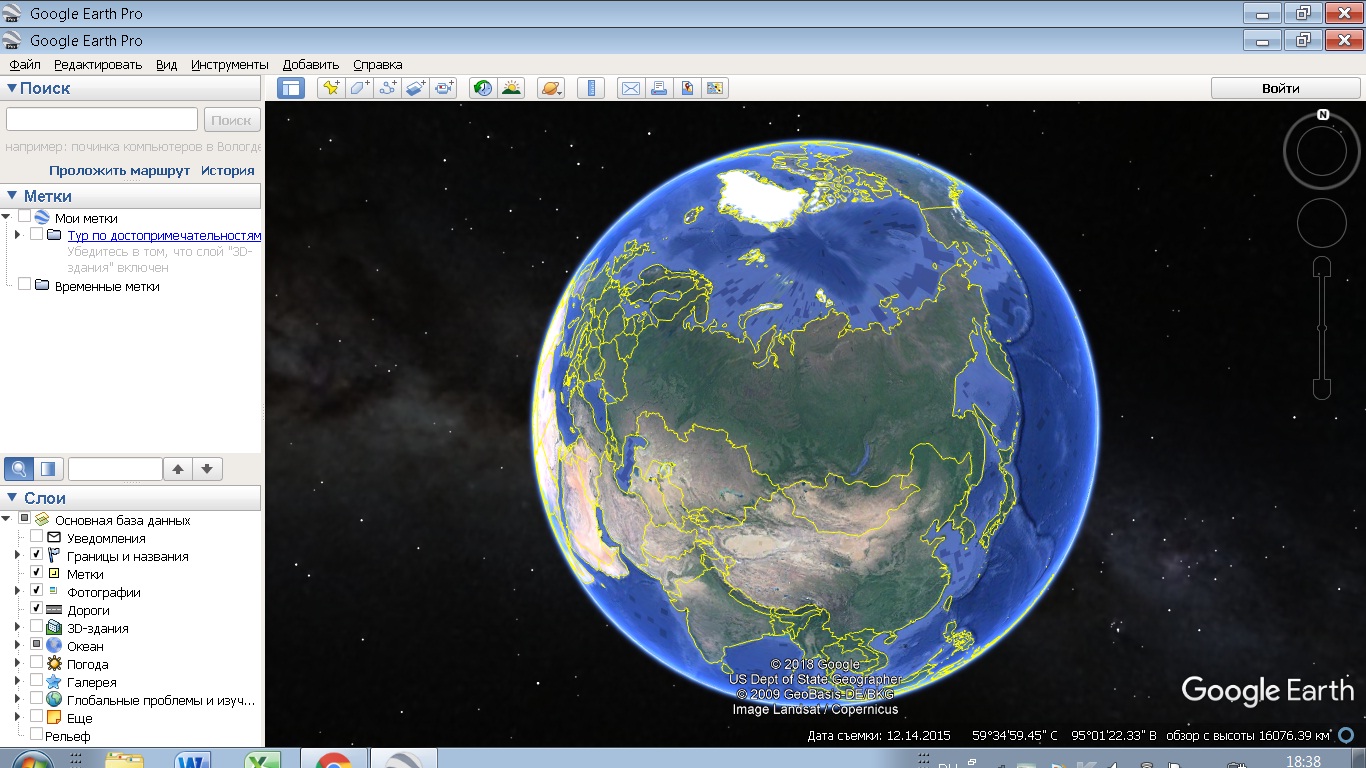
Task: Click the Проложить маршрут link
Action: pos(119,170)
